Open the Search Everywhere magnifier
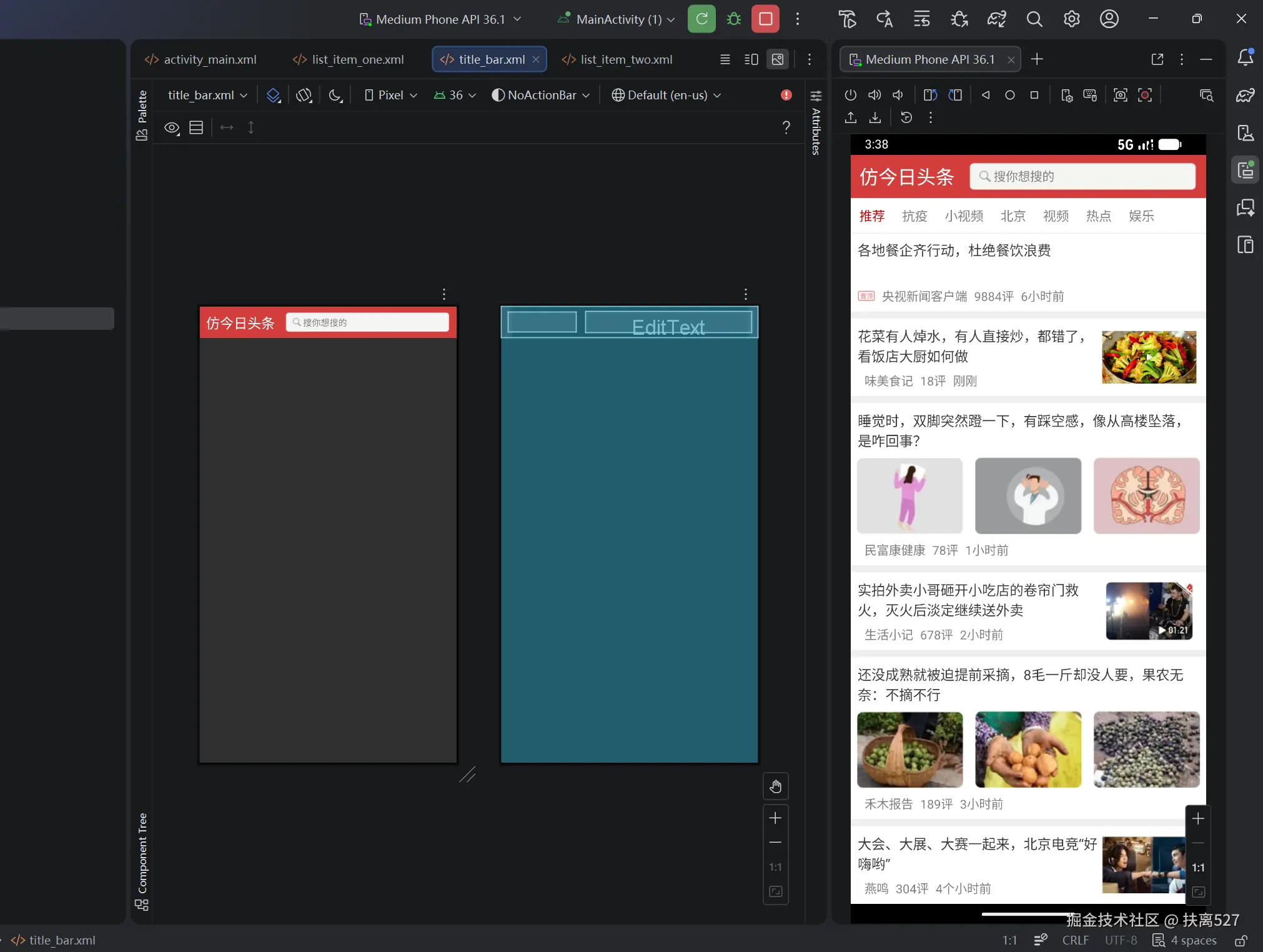 (1034, 19)
